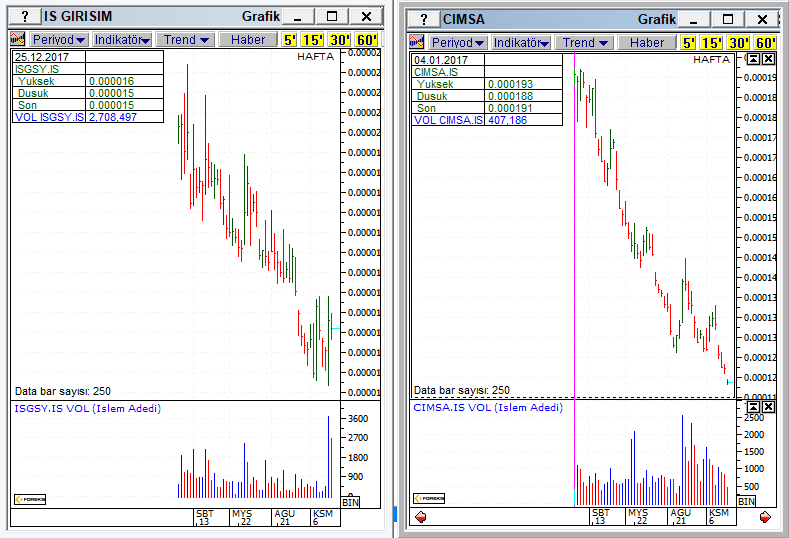The image size is (789, 538).
Task: Select 30' interval in IS GIRISIM window
Action: coord(340,40)
